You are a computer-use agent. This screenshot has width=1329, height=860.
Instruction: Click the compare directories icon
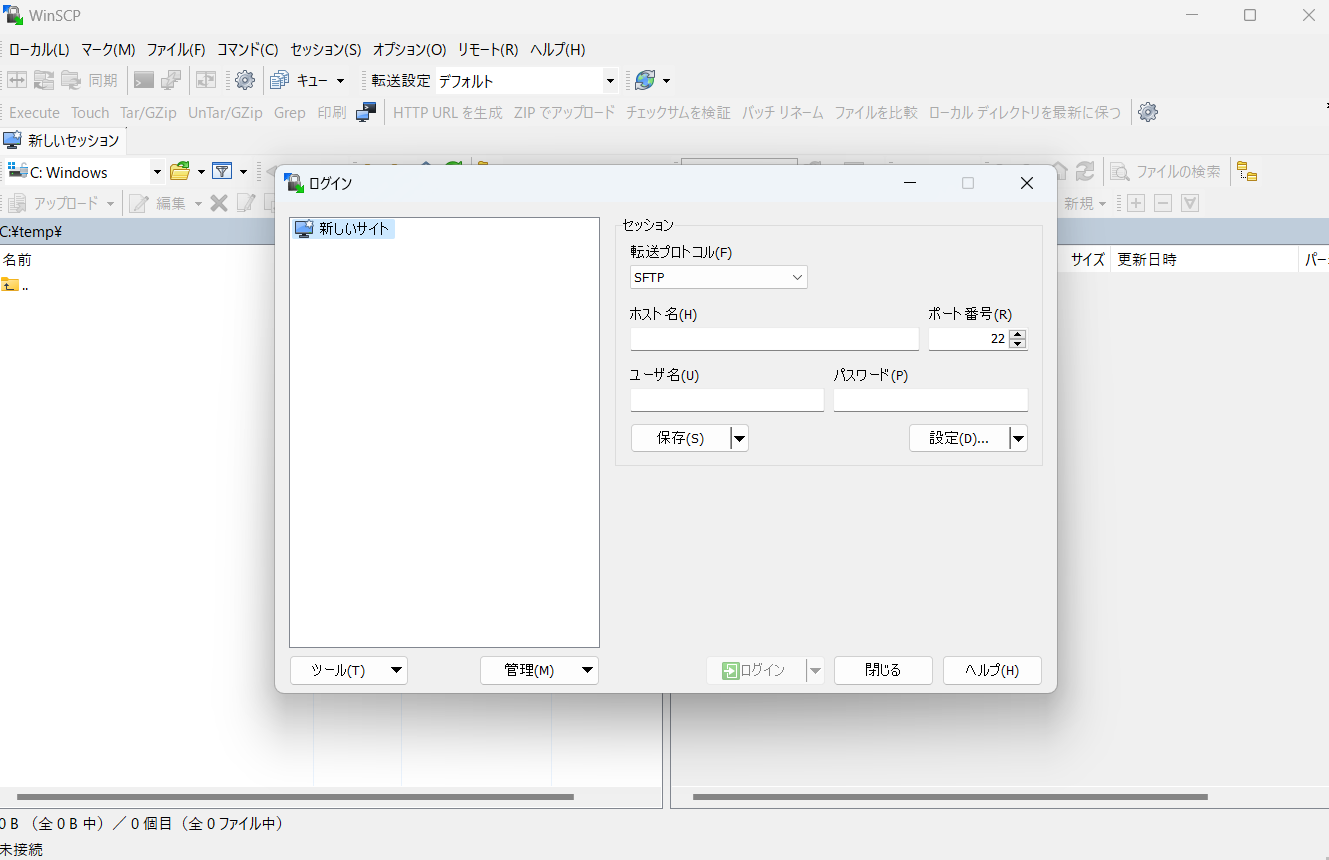pos(18,80)
